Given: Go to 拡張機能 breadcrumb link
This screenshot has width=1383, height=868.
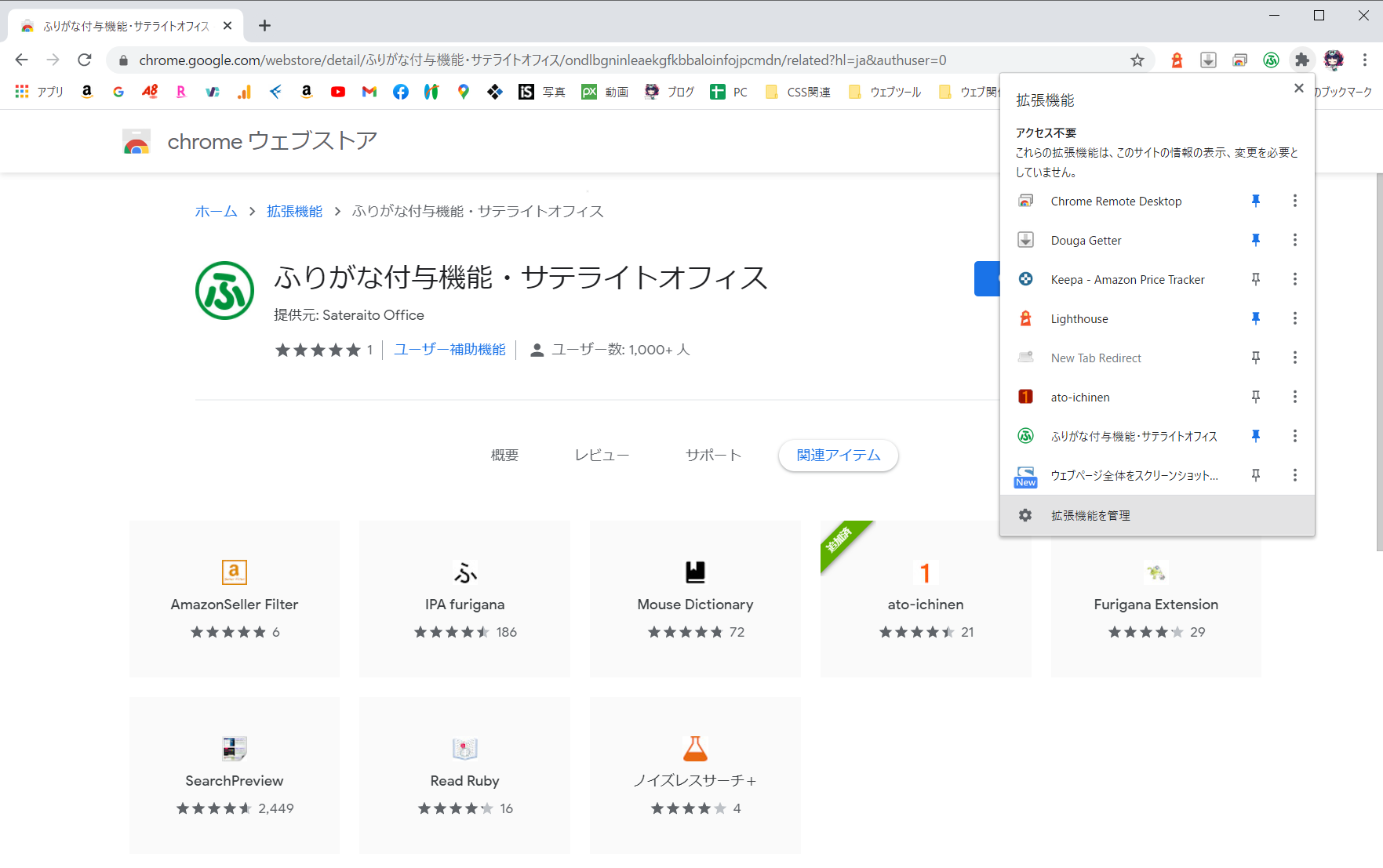Looking at the screenshot, I should pyautogui.click(x=294, y=212).
